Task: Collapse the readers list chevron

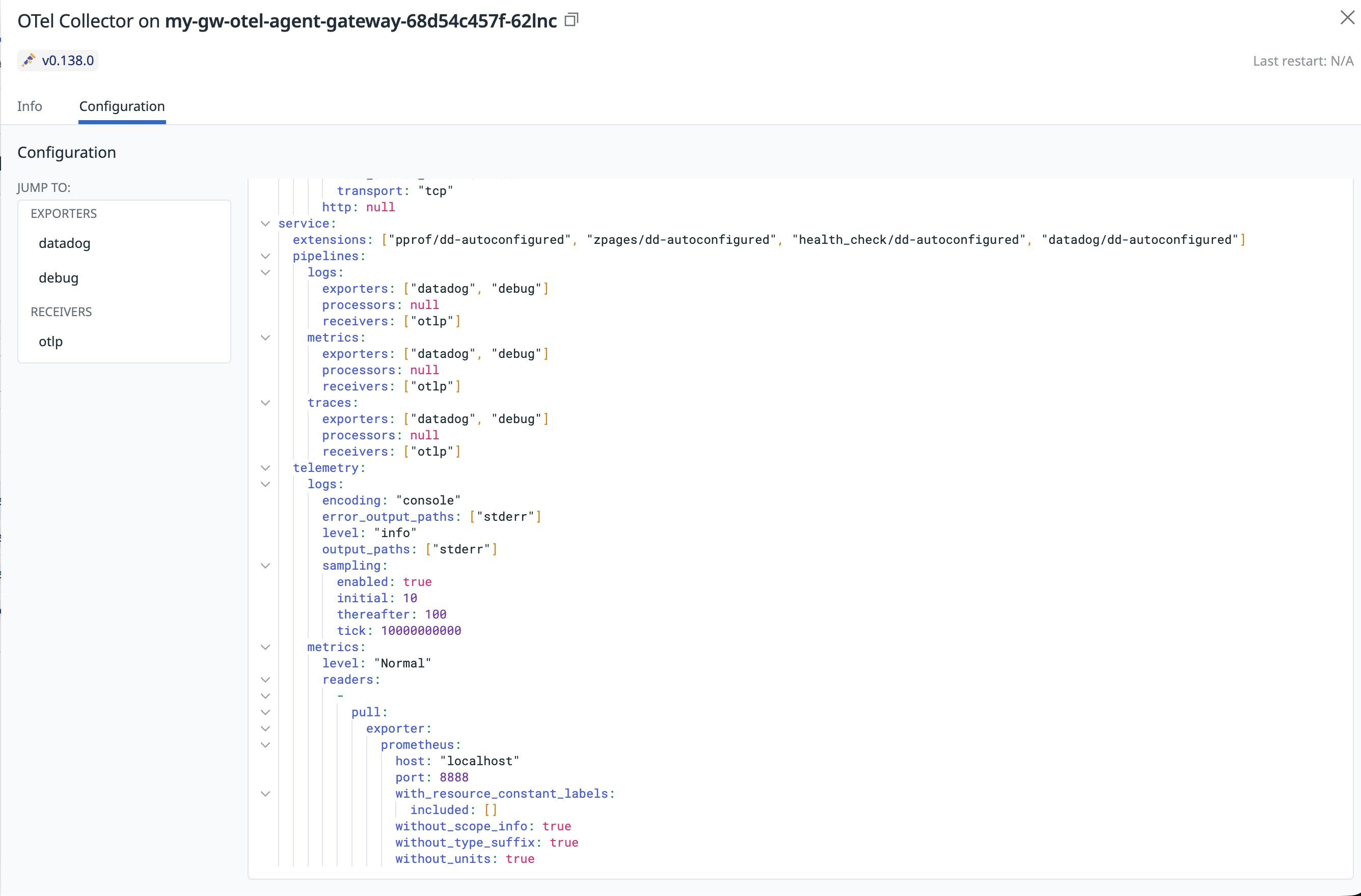Action: pos(265,680)
